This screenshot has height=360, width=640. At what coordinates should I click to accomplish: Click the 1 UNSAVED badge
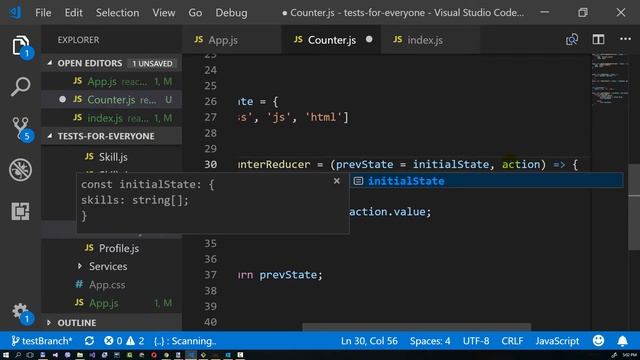[152, 63]
